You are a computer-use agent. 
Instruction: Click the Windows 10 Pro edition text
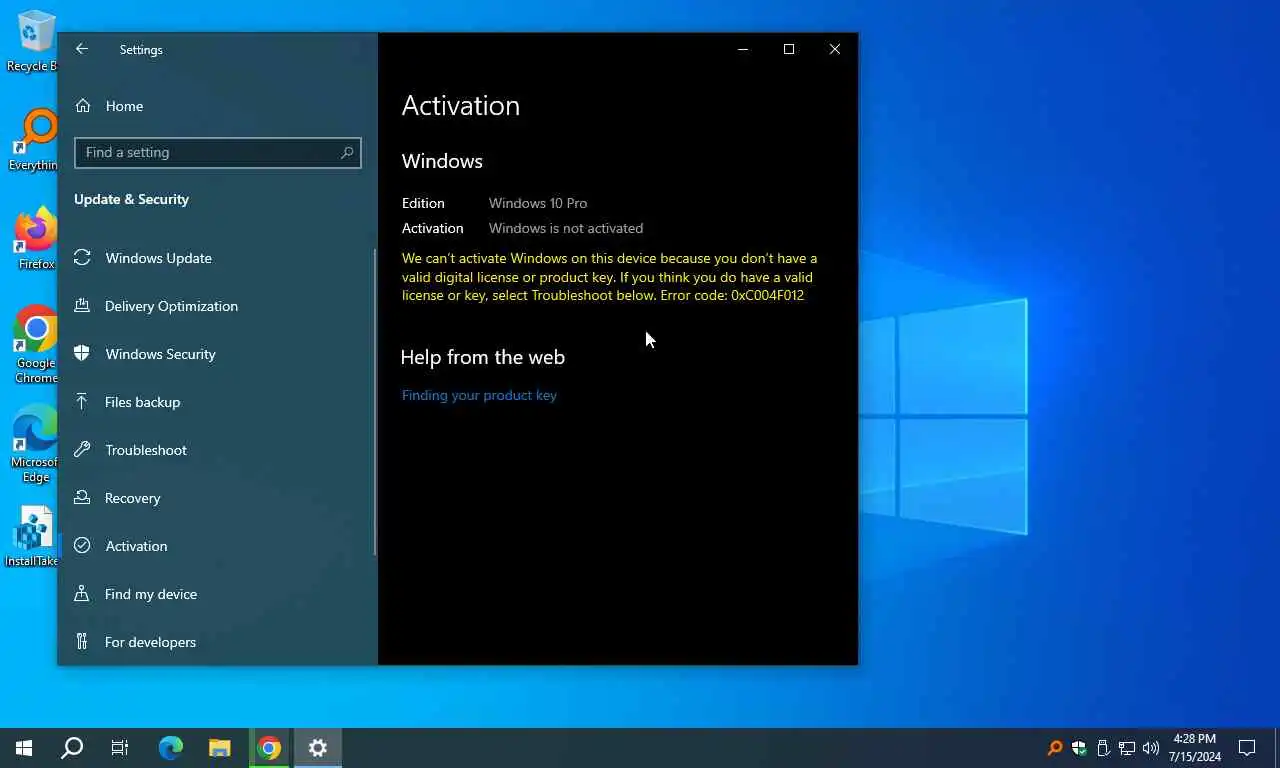pos(538,203)
